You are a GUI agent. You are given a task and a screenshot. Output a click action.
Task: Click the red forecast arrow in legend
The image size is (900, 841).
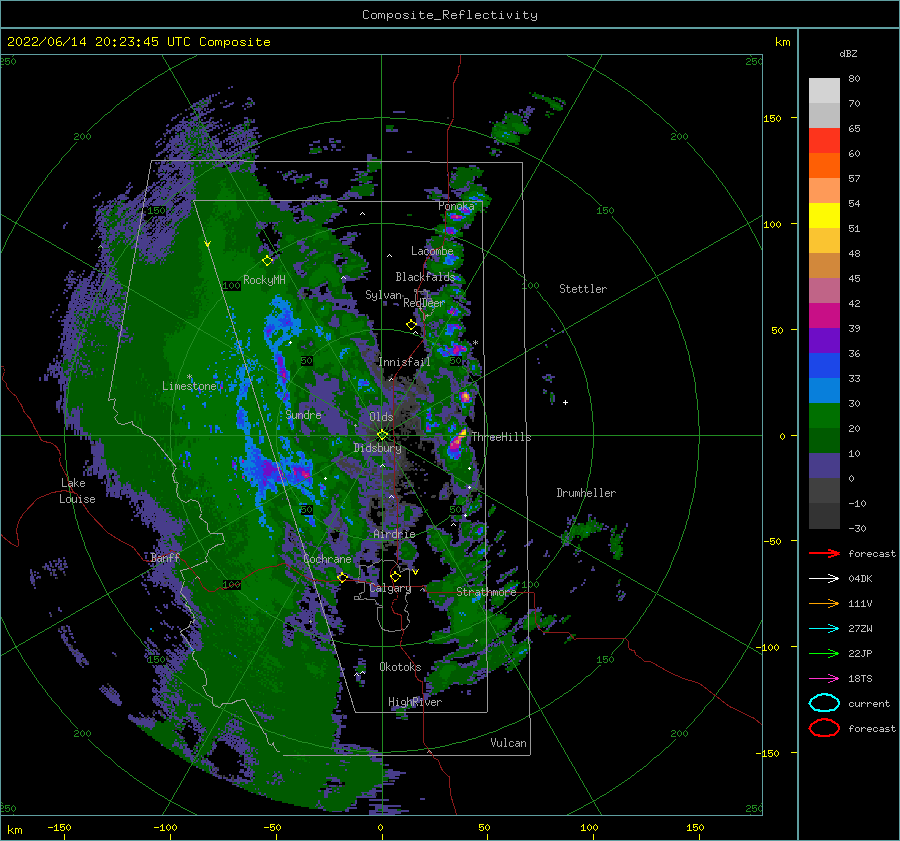tap(824, 553)
